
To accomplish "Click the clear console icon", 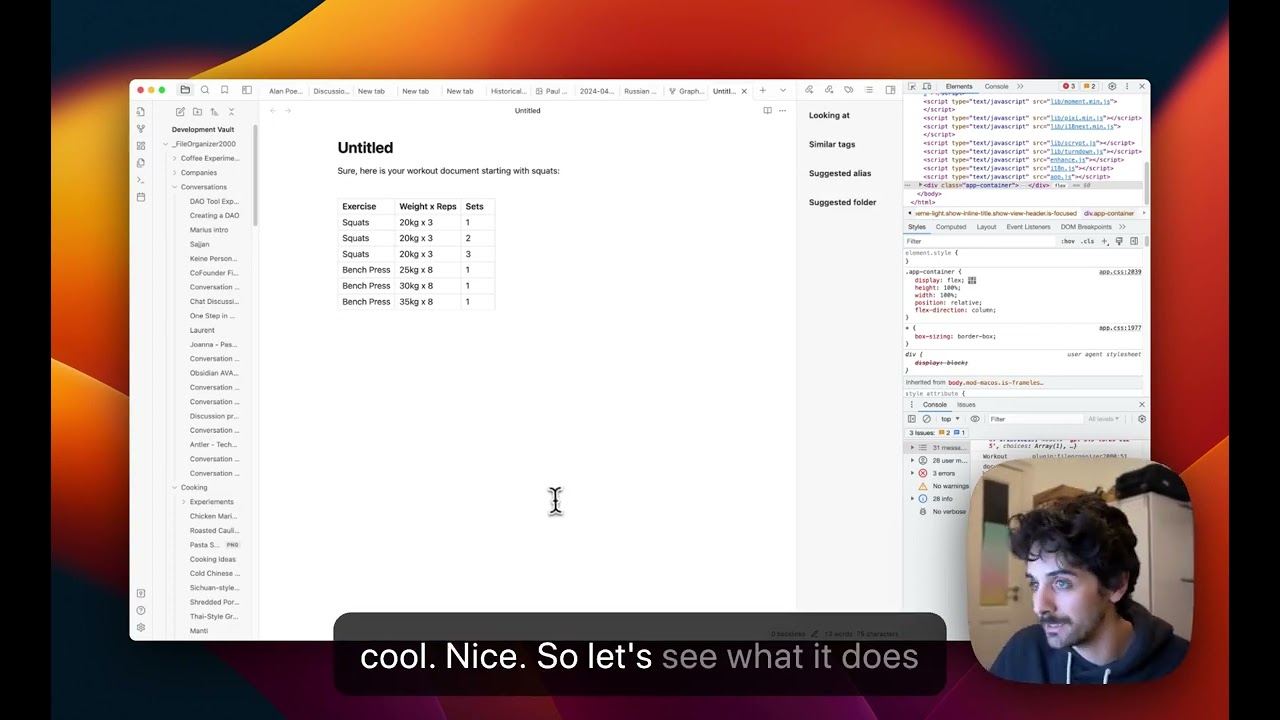I will [x=926, y=419].
